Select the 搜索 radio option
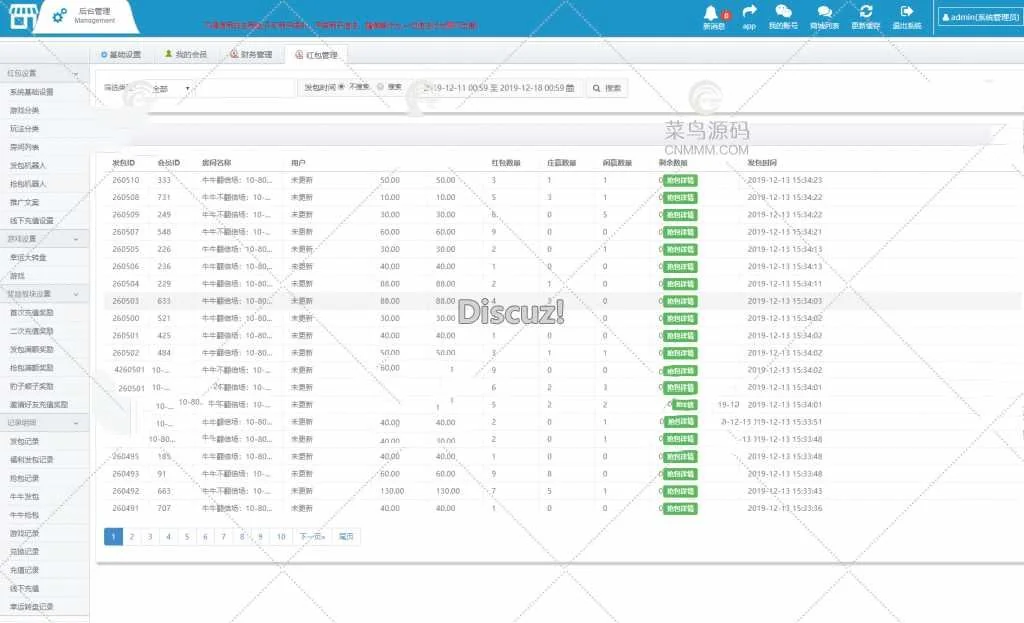The image size is (1024, 623). (380, 87)
